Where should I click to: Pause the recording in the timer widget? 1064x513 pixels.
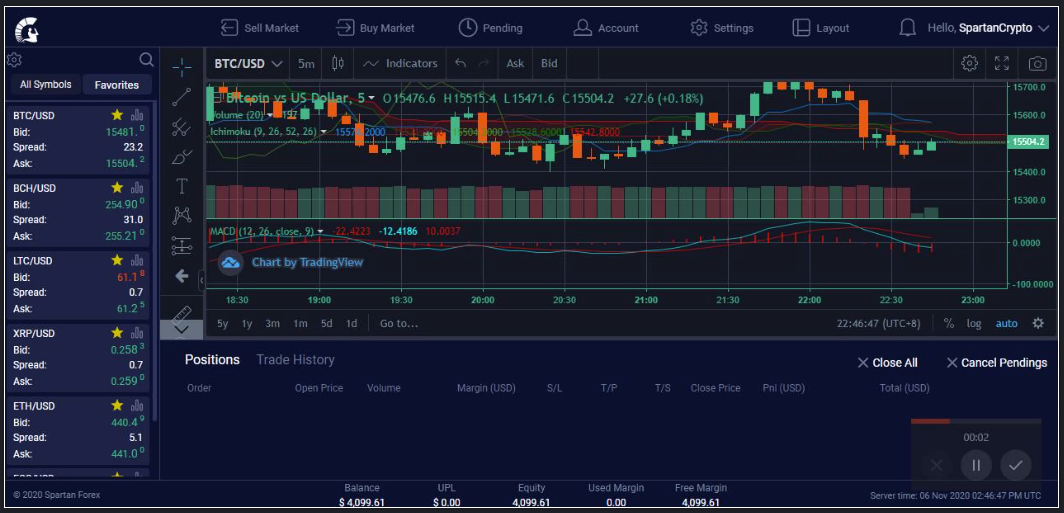pyautogui.click(x=976, y=465)
